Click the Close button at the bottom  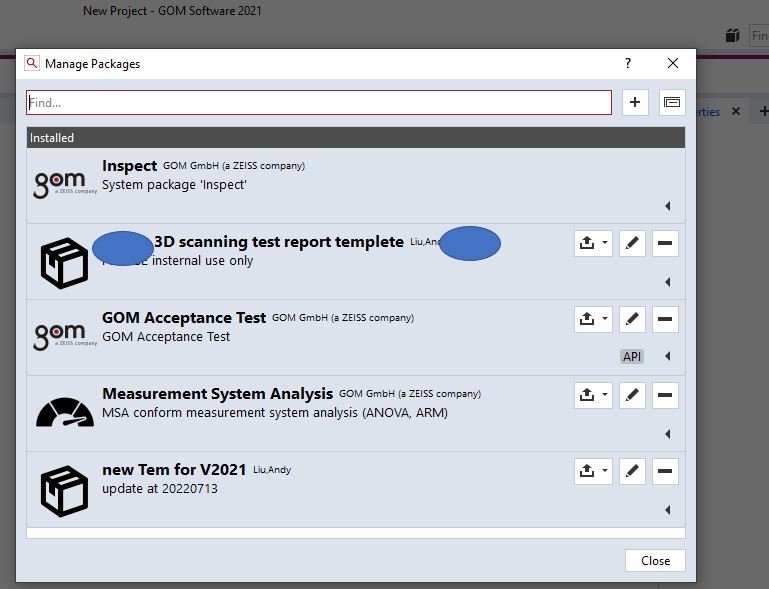(x=655, y=561)
